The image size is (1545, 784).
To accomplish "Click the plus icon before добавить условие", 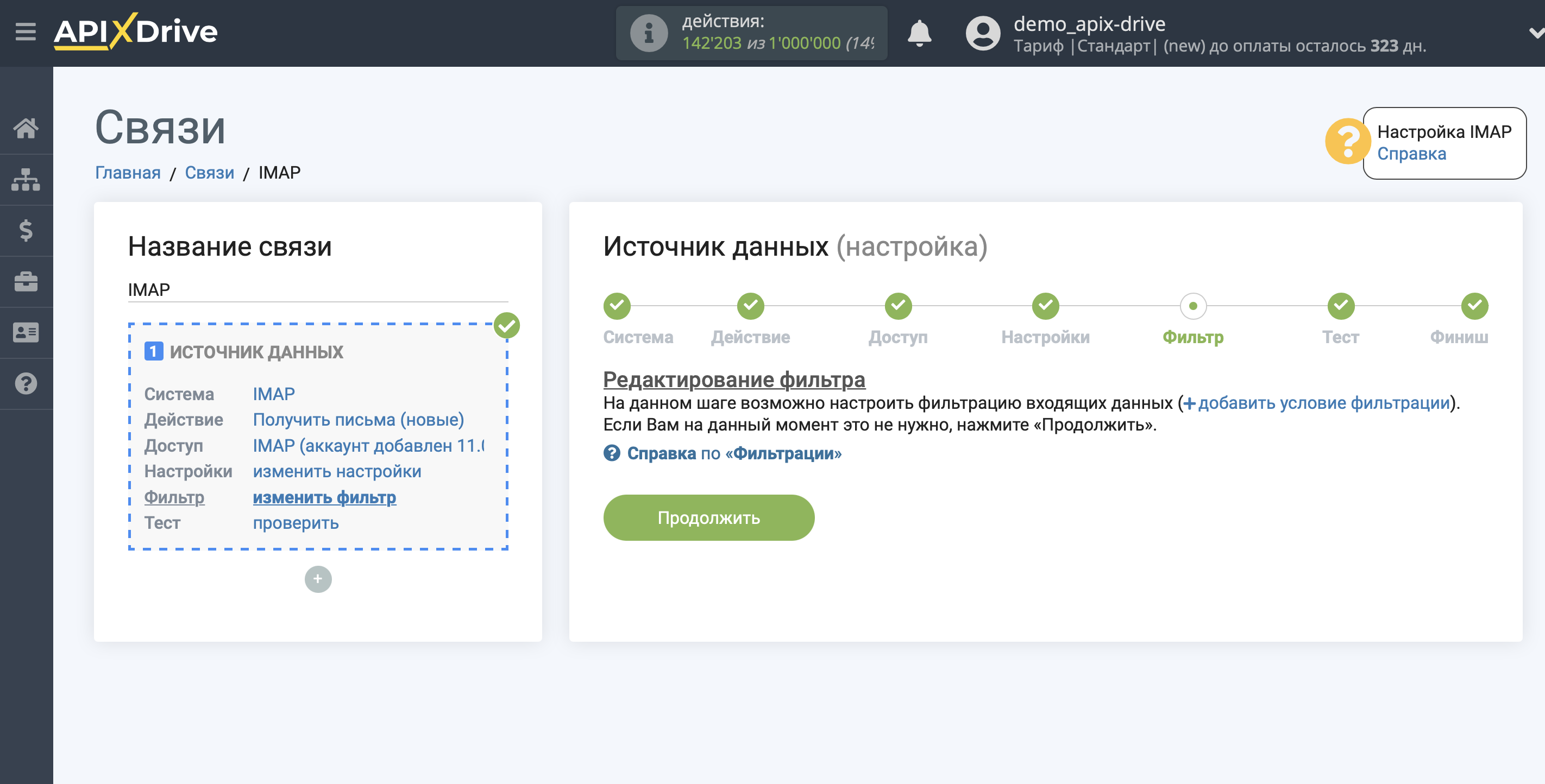I will (x=1189, y=403).
